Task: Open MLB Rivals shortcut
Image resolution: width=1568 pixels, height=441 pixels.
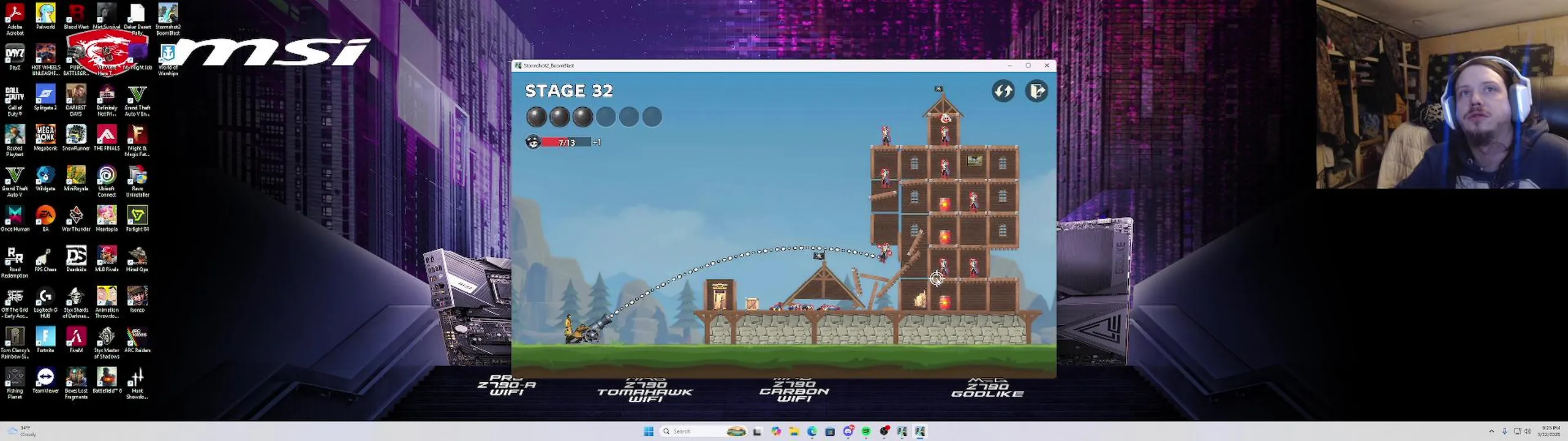Action: [x=107, y=259]
